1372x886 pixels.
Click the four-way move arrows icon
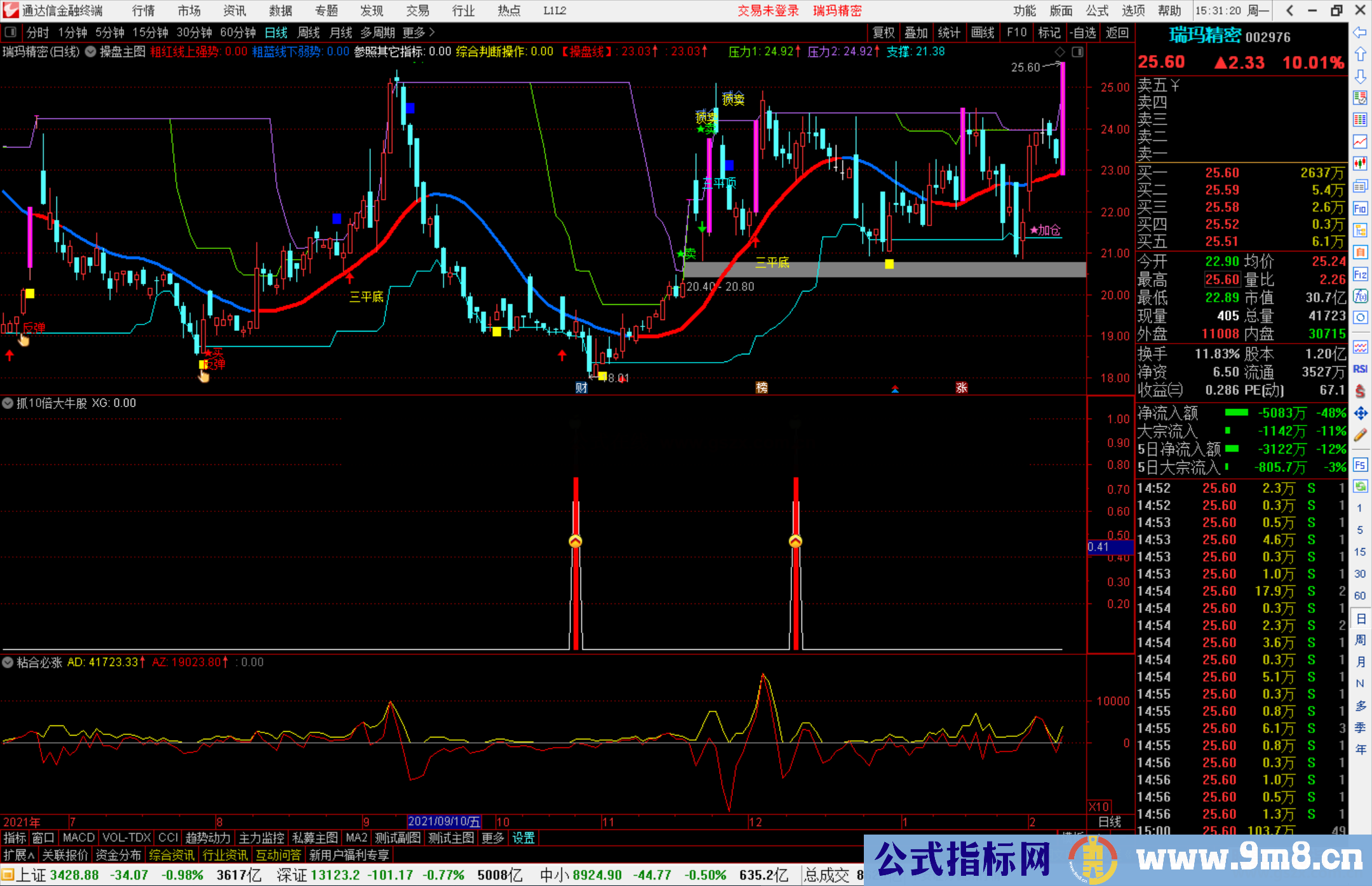tap(1360, 413)
